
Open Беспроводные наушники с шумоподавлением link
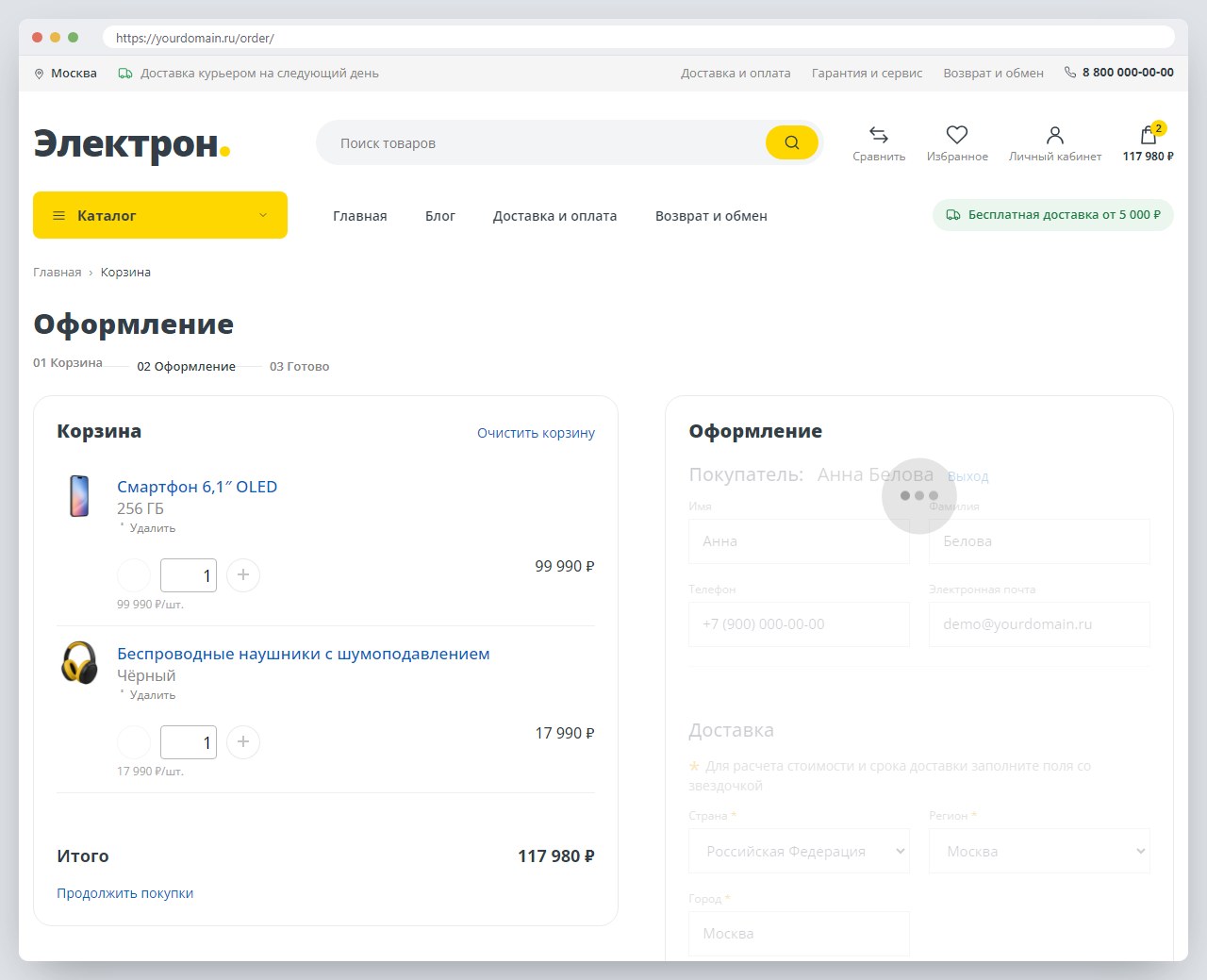point(304,654)
